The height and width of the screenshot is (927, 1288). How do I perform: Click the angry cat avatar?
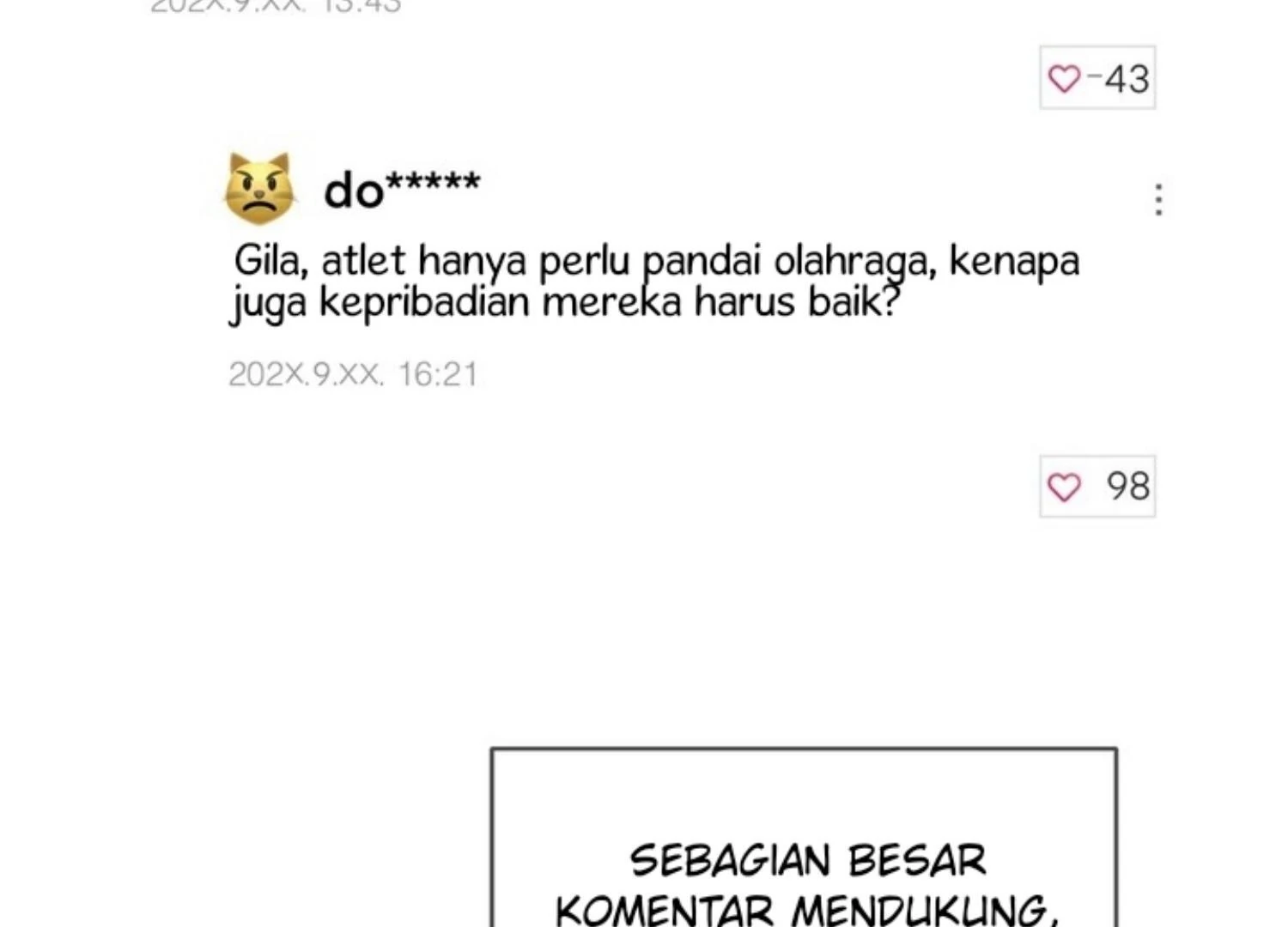[x=259, y=190]
